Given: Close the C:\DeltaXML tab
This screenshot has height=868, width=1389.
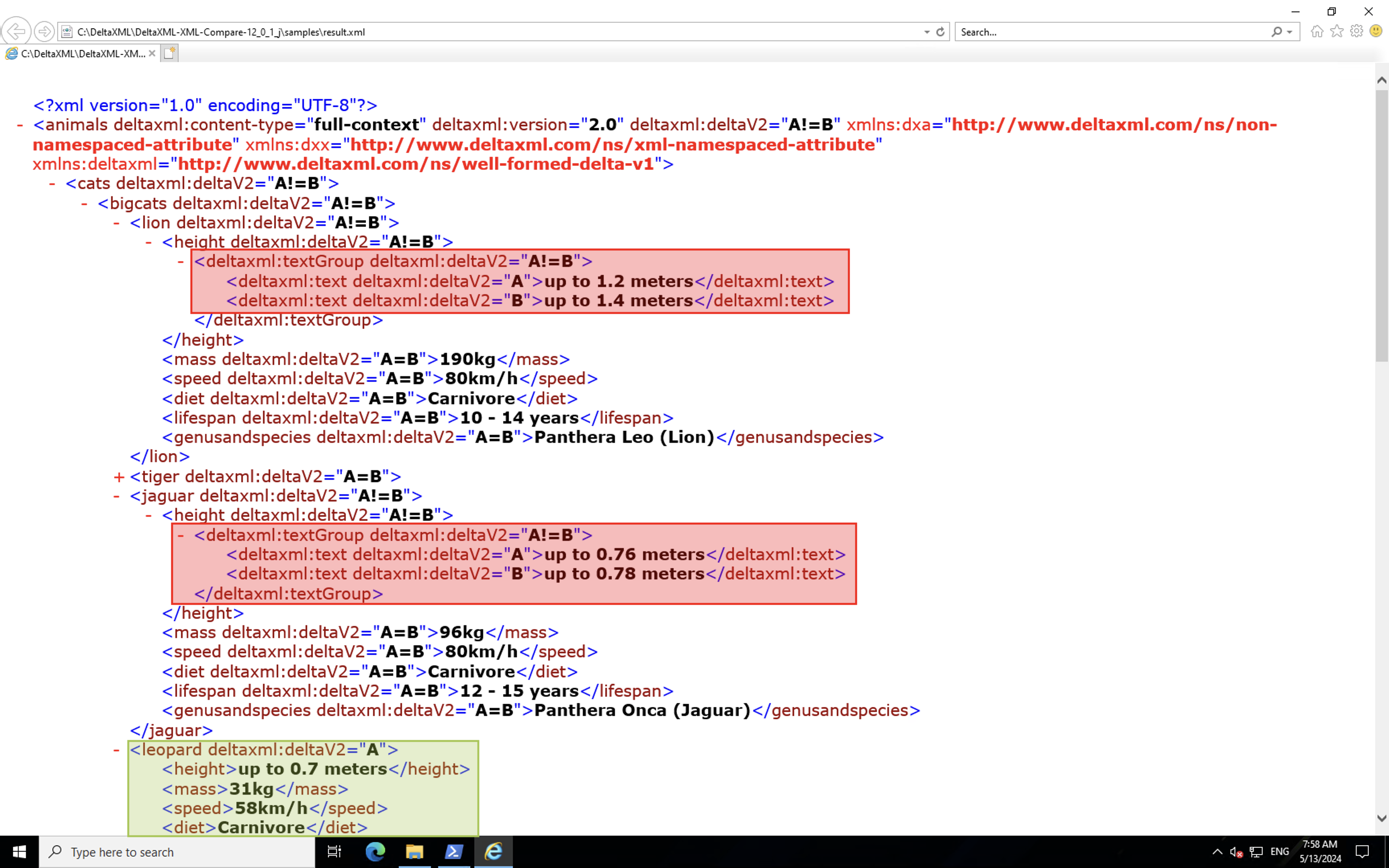Looking at the screenshot, I should 152,53.
